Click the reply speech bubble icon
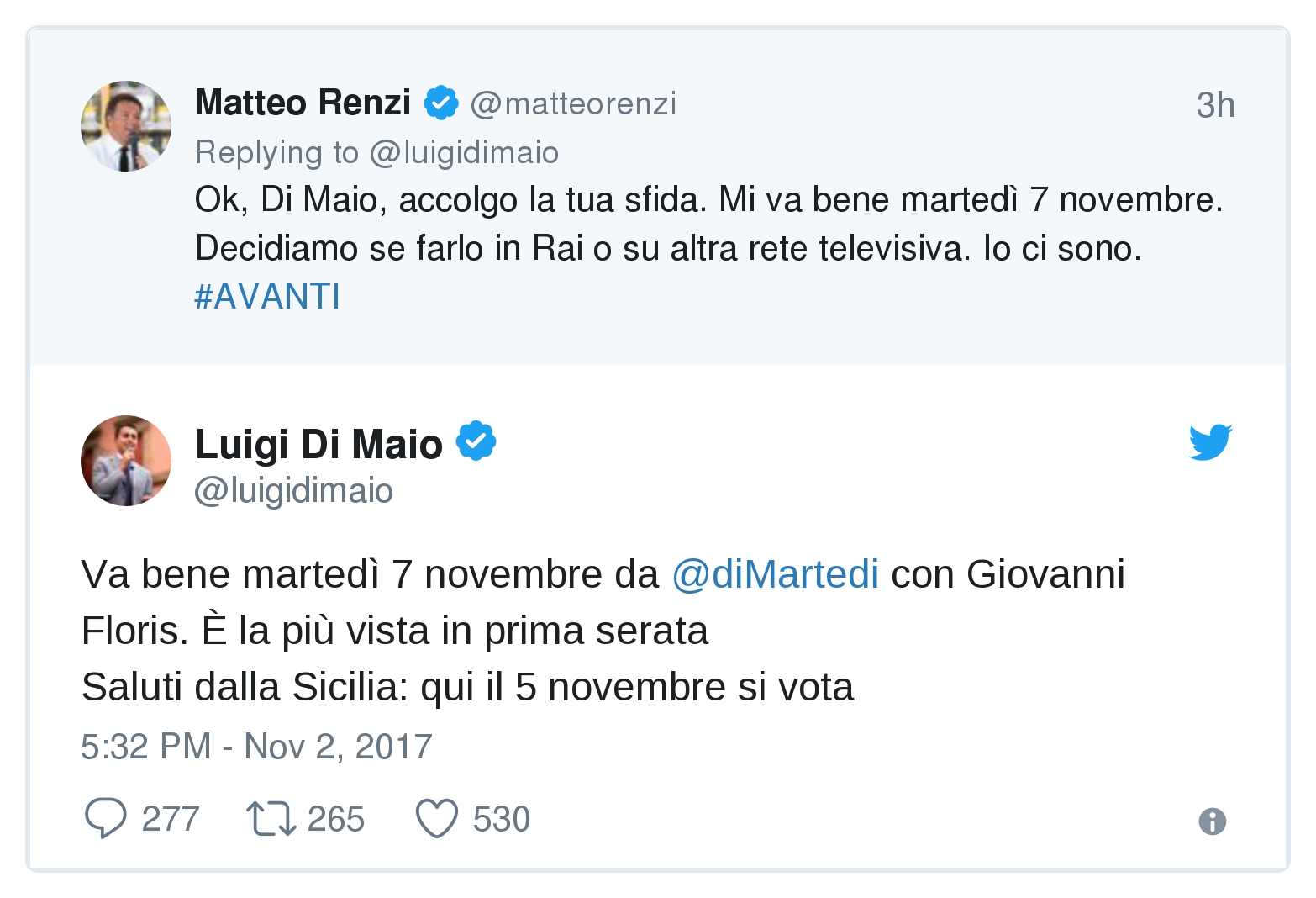The height and width of the screenshot is (898, 1316). 106,818
